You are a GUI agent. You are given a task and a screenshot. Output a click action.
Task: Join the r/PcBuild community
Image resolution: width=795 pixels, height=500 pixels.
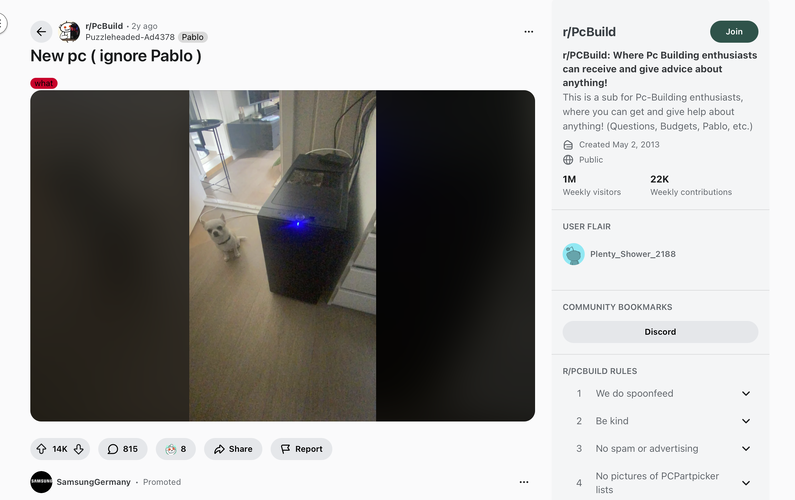click(734, 31)
